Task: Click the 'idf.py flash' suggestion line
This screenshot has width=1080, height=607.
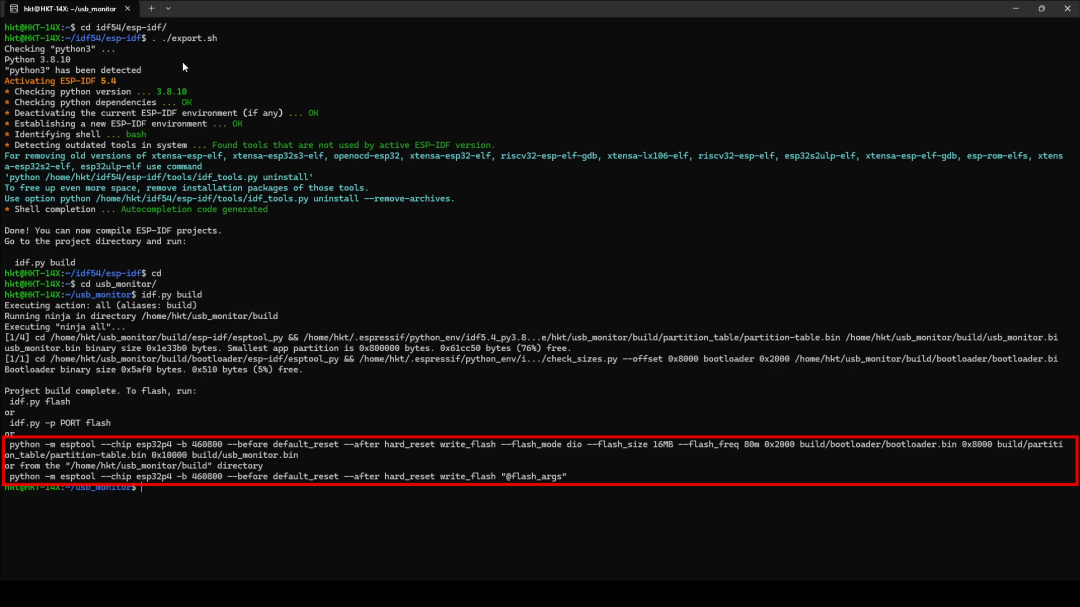Action: point(41,401)
